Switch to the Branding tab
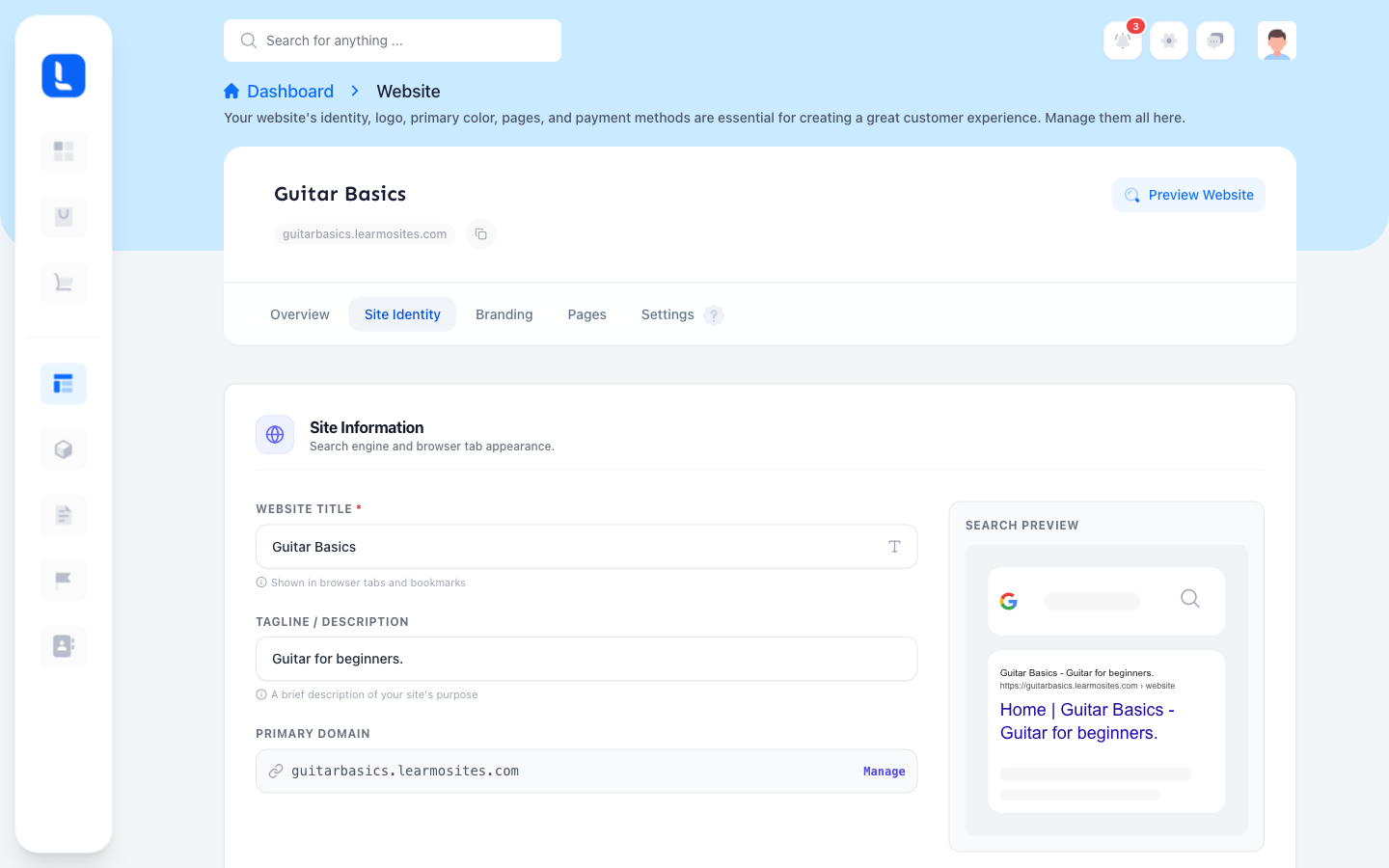Viewport: 1389px width, 868px height. [504, 314]
